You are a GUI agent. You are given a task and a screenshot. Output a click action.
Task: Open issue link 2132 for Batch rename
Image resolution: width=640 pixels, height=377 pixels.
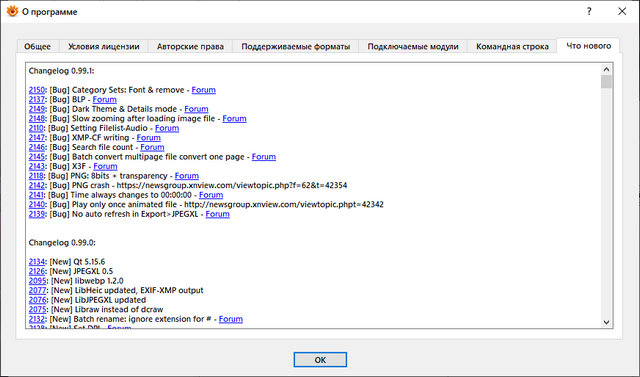37,319
